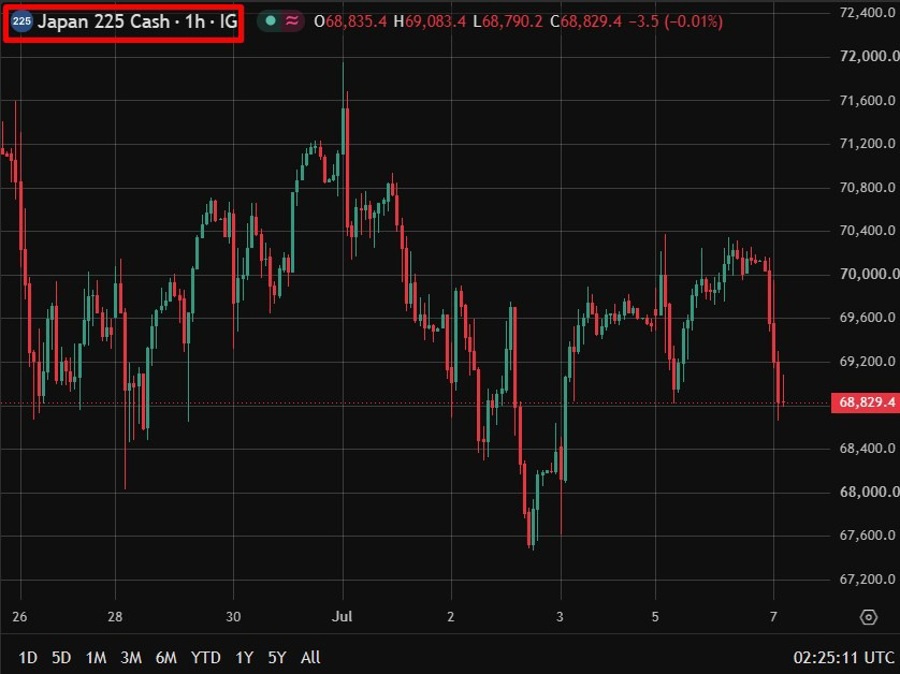
Task: Click the close value C68,829.4
Action: (x=585, y=22)
